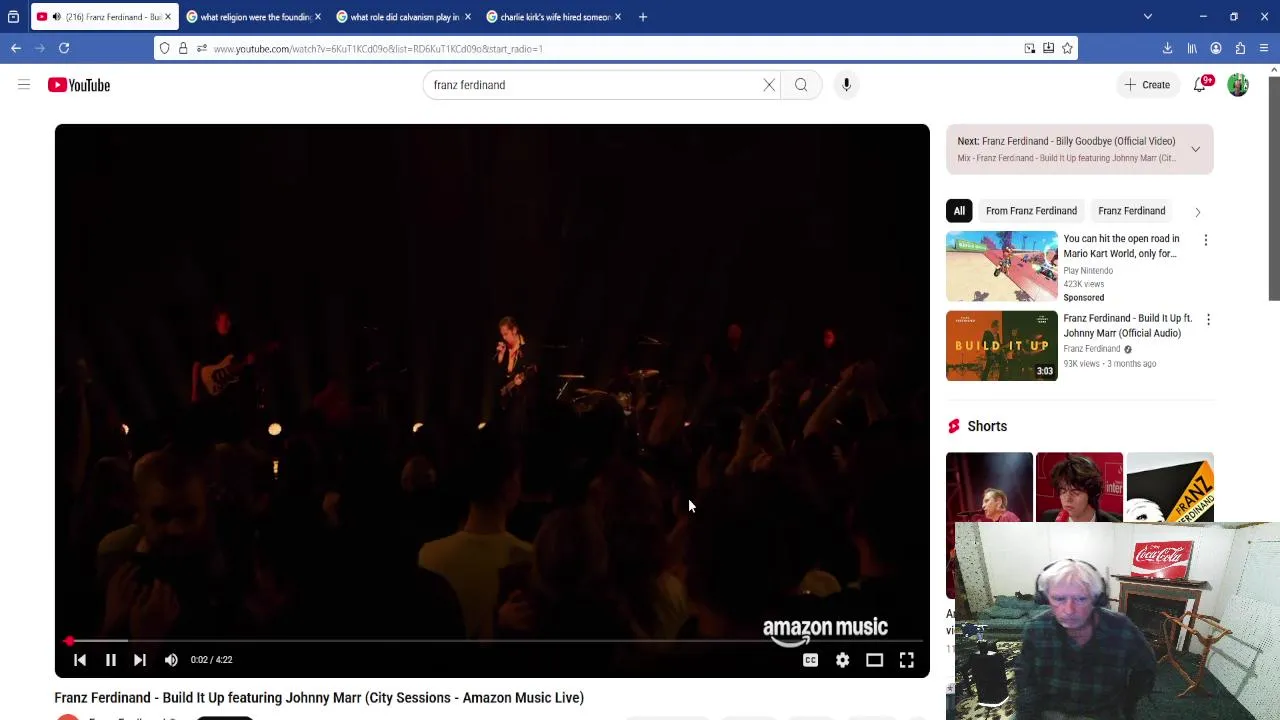Open the account avatar menu
The height and width of the screenshot is (720, 1280).
(x=1238, y=85)
